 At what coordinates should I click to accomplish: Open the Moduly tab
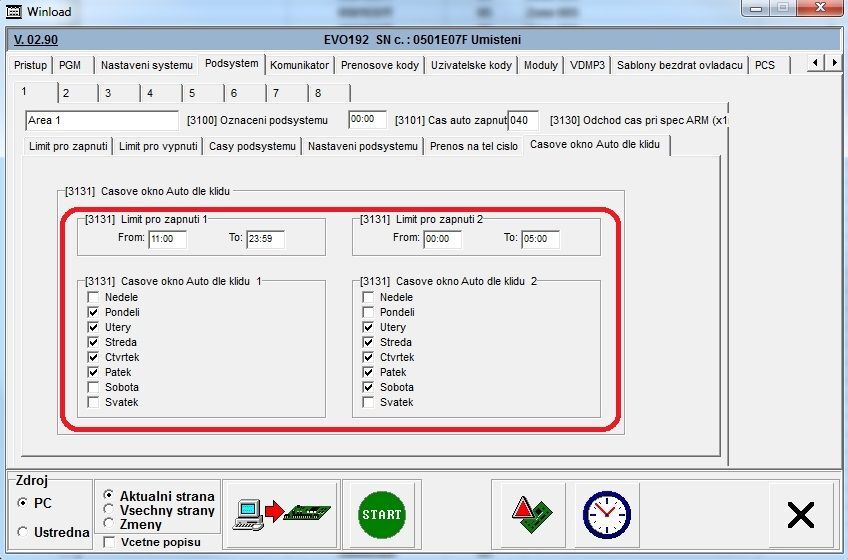click(x=541, y=65)
